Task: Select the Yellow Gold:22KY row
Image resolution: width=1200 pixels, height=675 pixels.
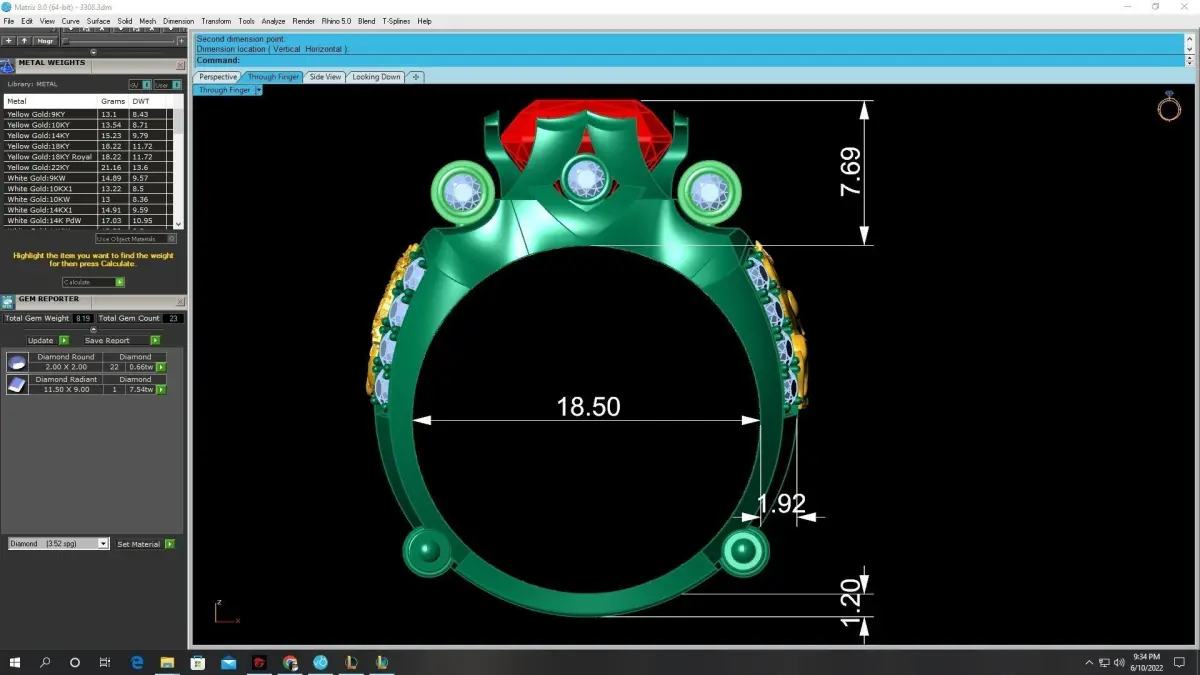Action: (88, 167)
